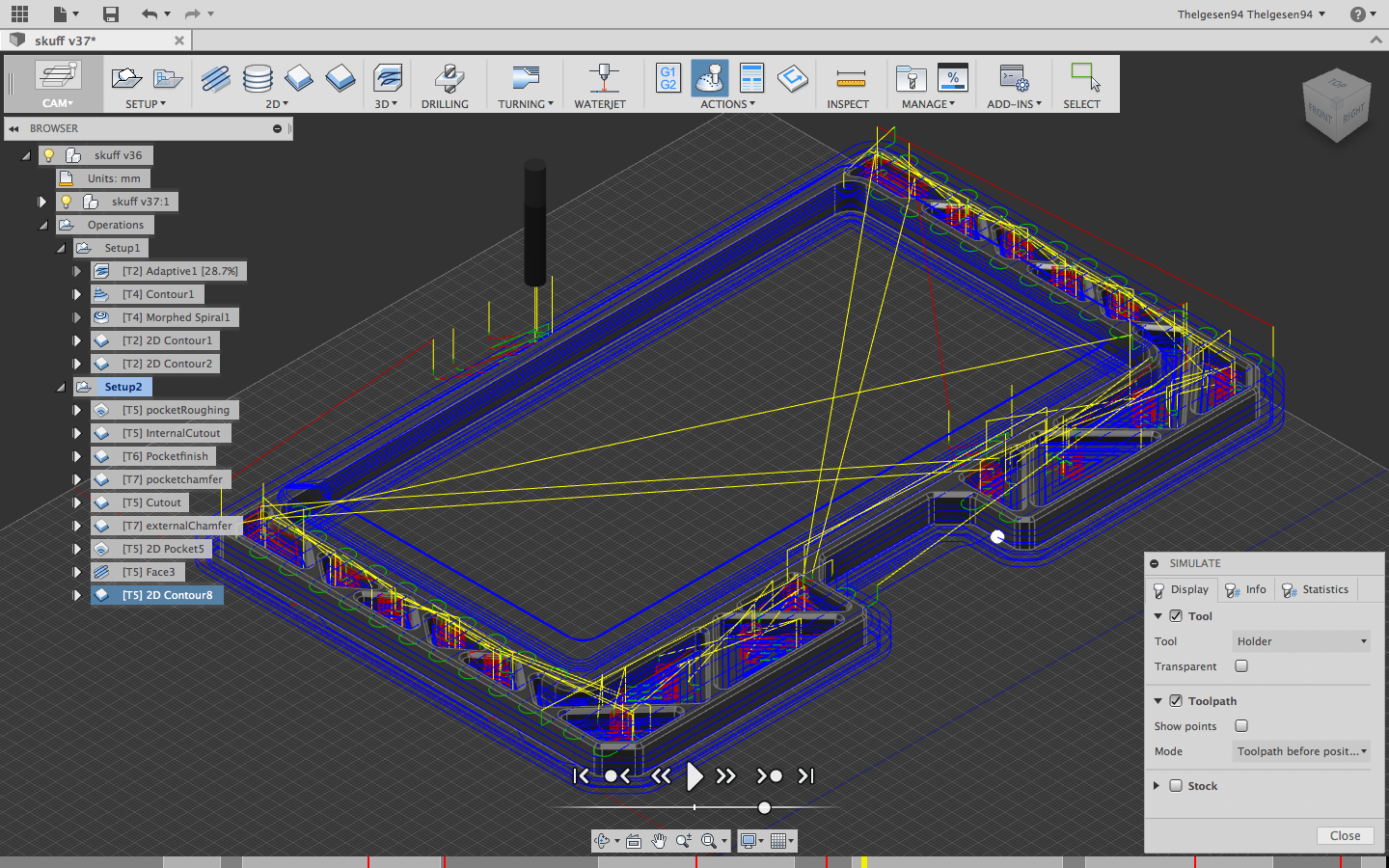
Task: Open the toolpath Mode dropdown
Action: [x=1301, y=751]
